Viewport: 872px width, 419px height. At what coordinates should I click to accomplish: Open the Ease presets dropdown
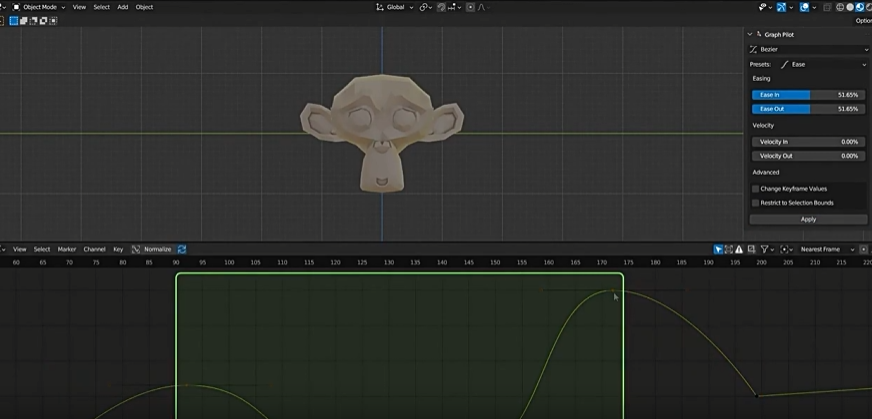click(x=823, y=64)
